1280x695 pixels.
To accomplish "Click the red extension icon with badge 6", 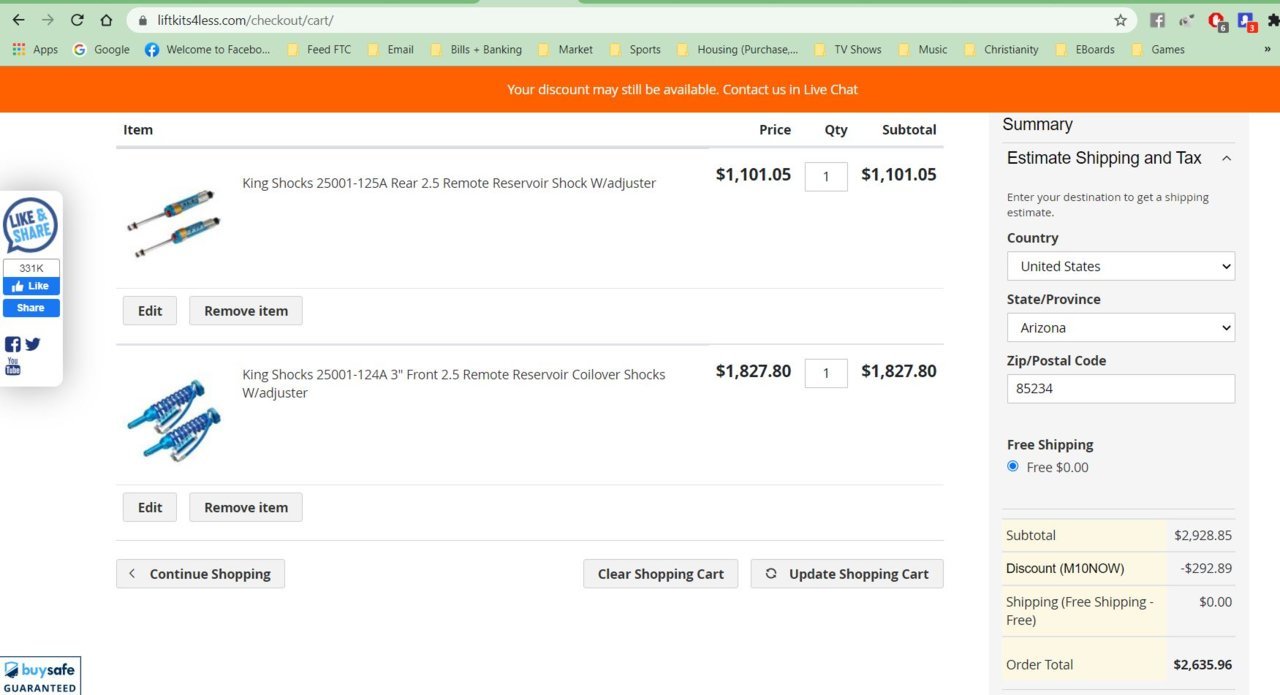I will (x=1217, y=21).
